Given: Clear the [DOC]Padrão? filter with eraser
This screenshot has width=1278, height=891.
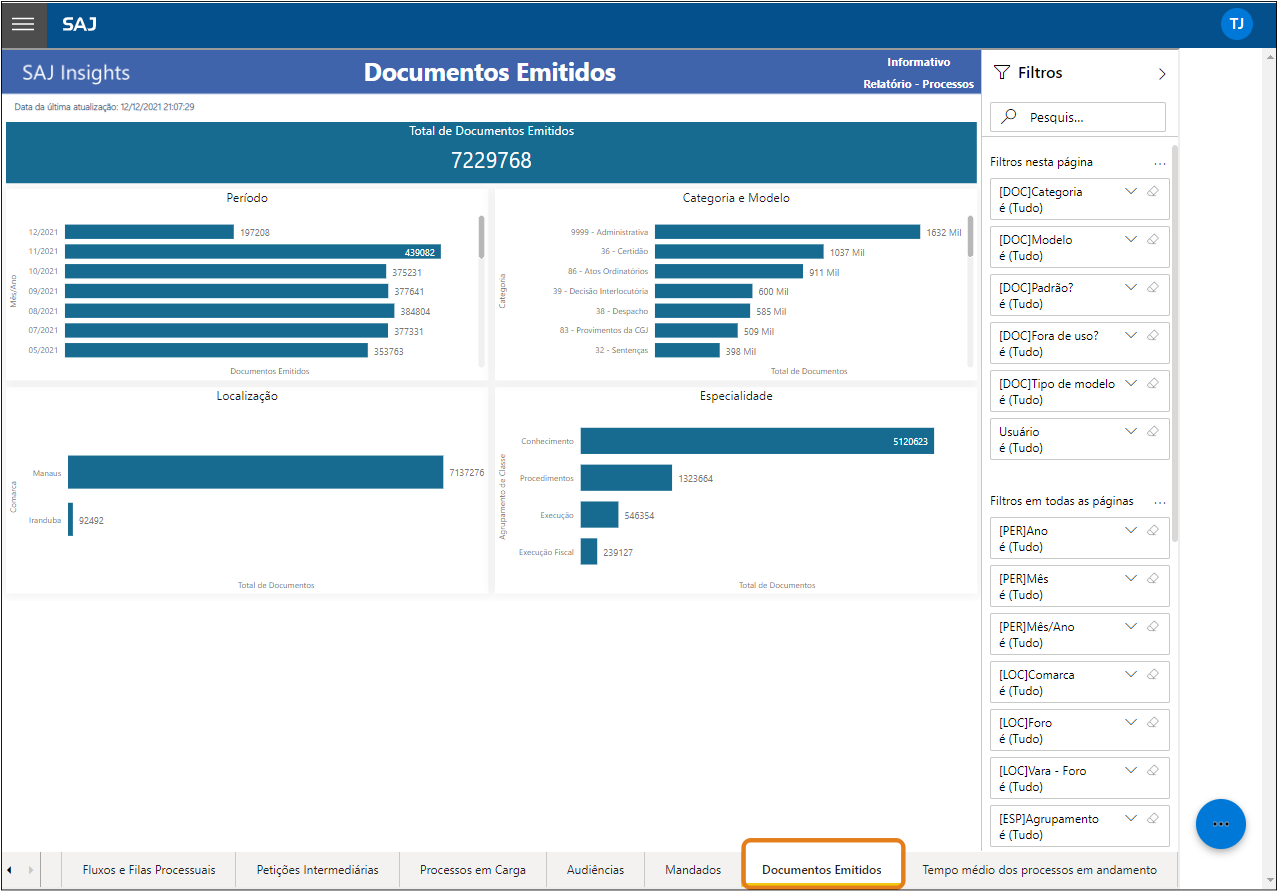Looking at the screenshot, I should coord(1153,287).
